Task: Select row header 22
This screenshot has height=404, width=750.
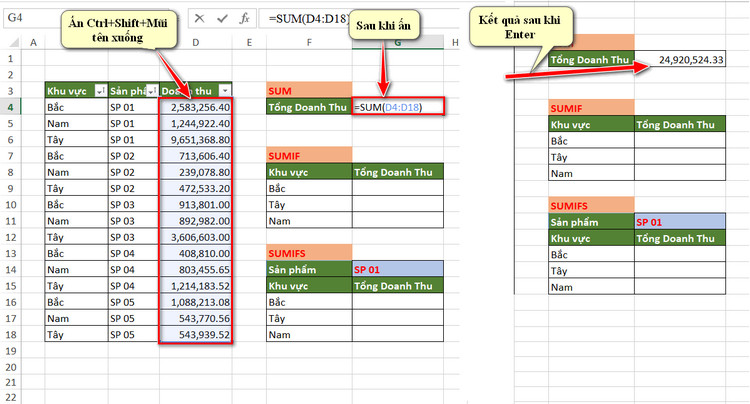Action: [11, 397]
